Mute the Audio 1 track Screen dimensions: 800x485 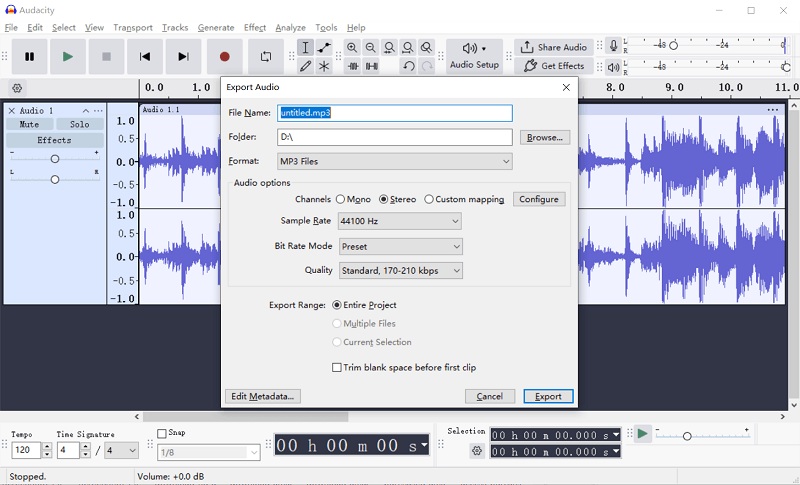(29, 124)
